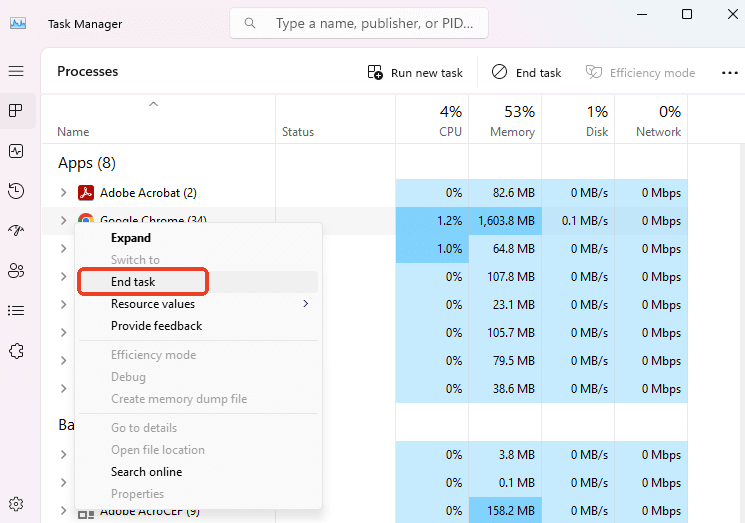This screenshot has height=523, width=745.
Task: Open App history sidebar icon
Action: (x=16, y=191)
